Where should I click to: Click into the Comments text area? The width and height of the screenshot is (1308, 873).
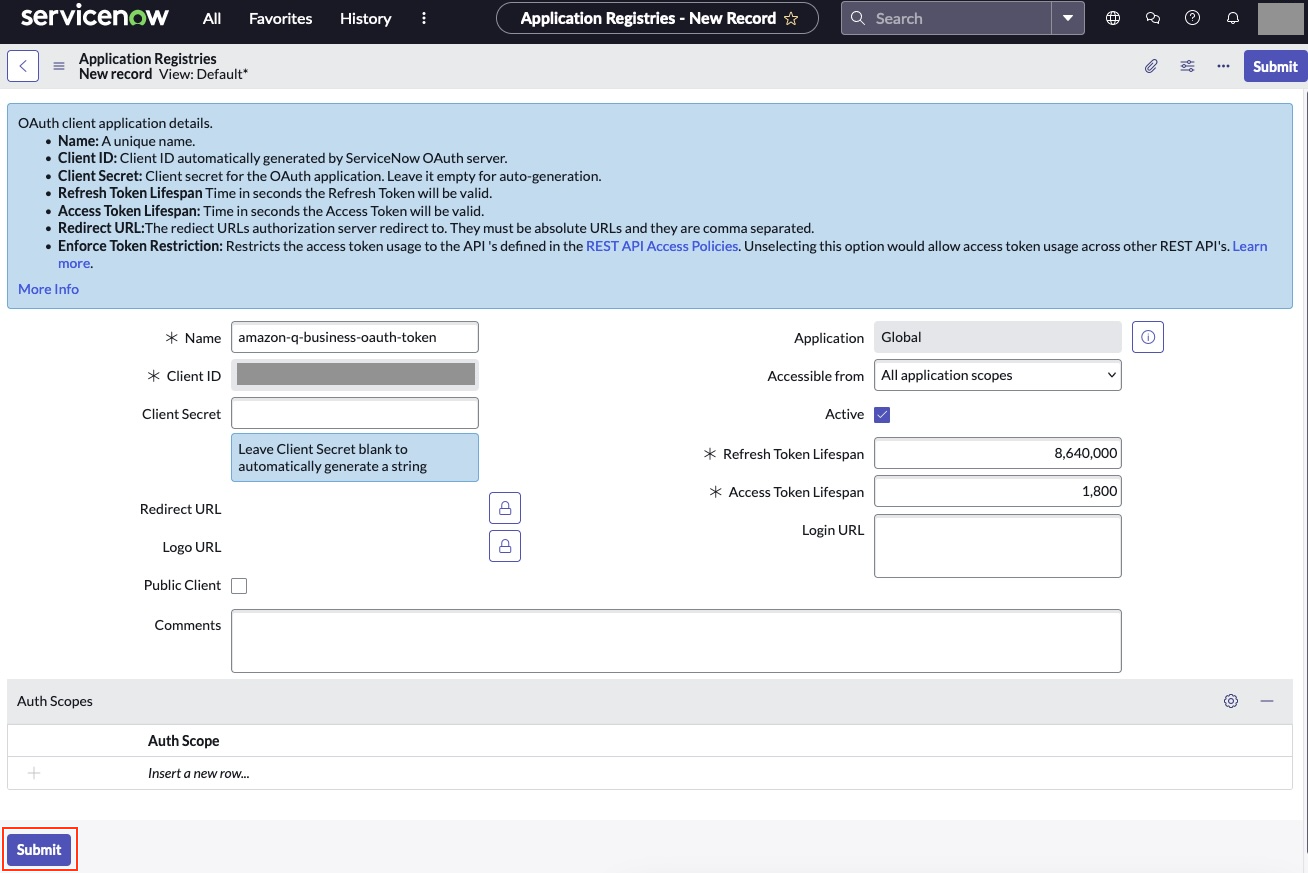(676, 641)
